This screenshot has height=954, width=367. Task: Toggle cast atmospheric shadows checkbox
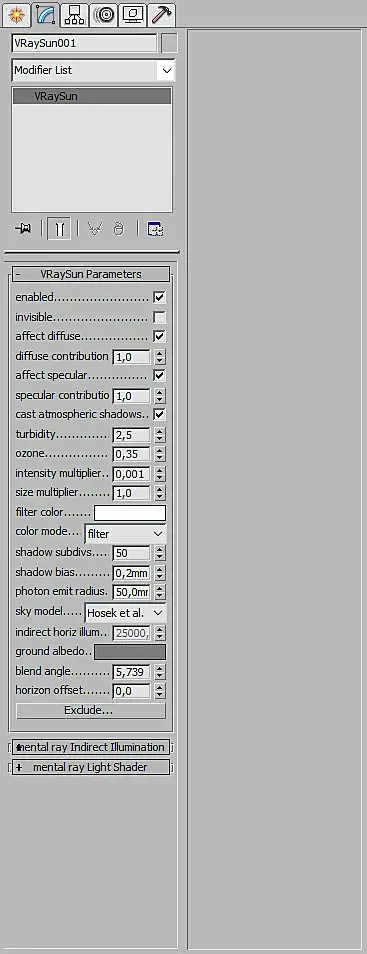pos(159,414)
